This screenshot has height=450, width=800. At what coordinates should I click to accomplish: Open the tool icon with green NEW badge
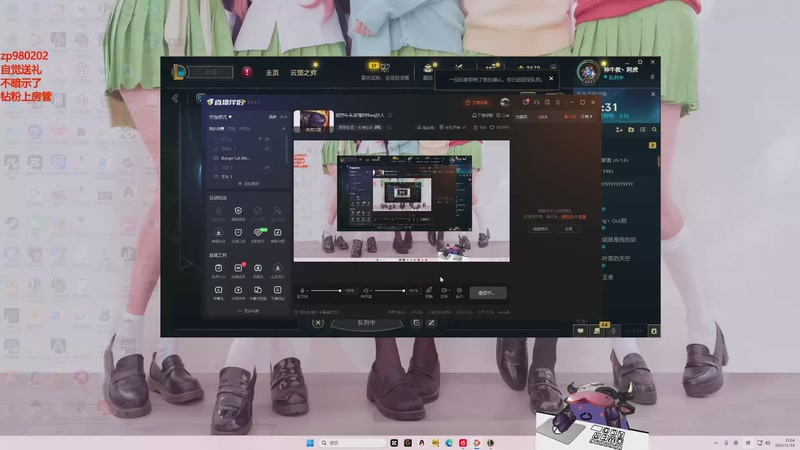(258, 233)
